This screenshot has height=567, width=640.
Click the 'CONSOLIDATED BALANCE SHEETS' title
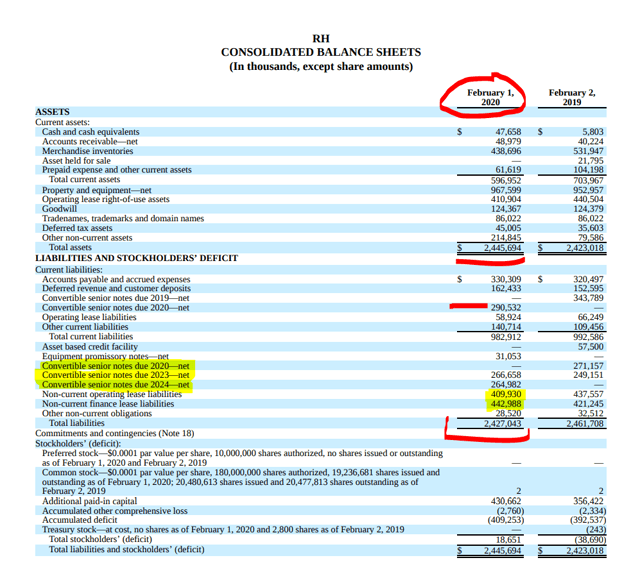(321, 52)
